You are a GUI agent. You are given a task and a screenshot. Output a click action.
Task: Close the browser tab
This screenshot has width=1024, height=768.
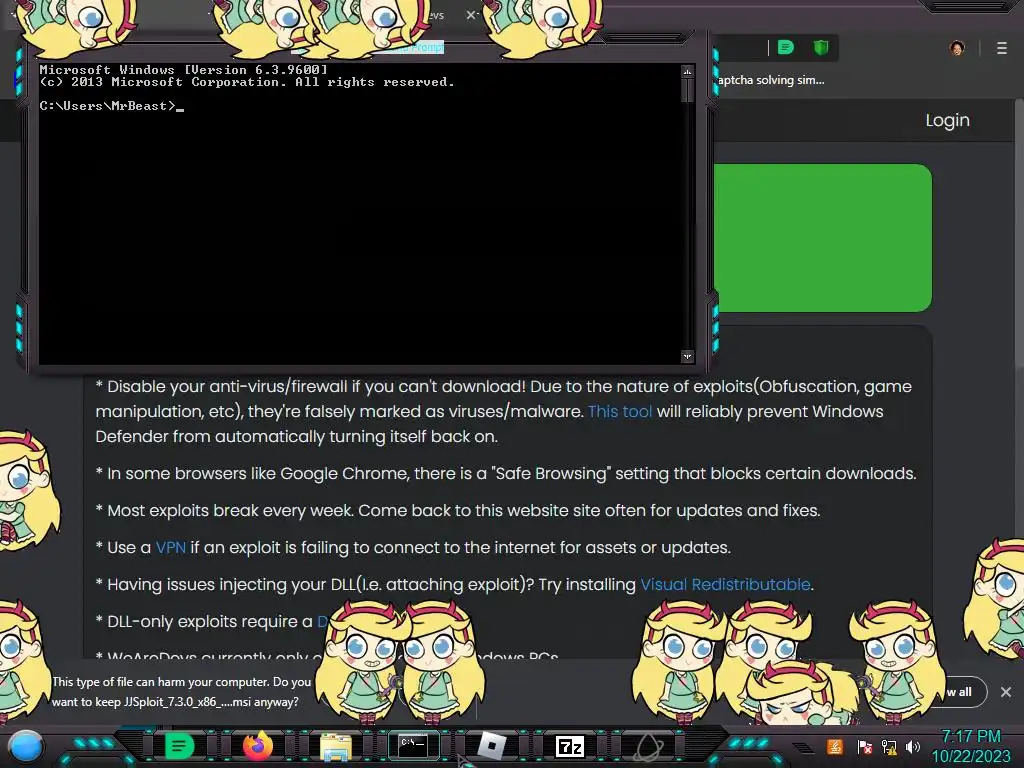tap(471, 14)
